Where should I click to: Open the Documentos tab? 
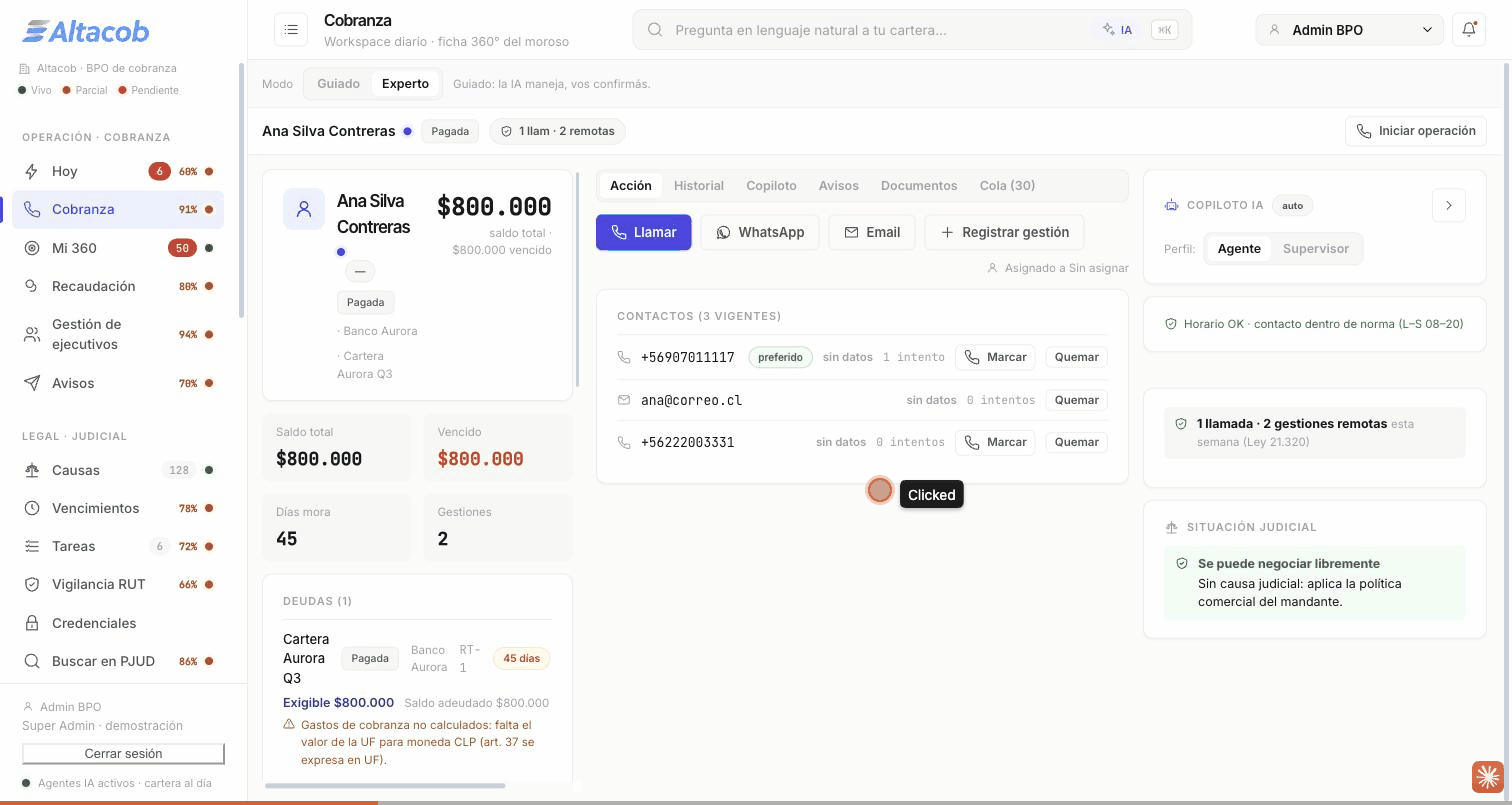pos(919,185)
